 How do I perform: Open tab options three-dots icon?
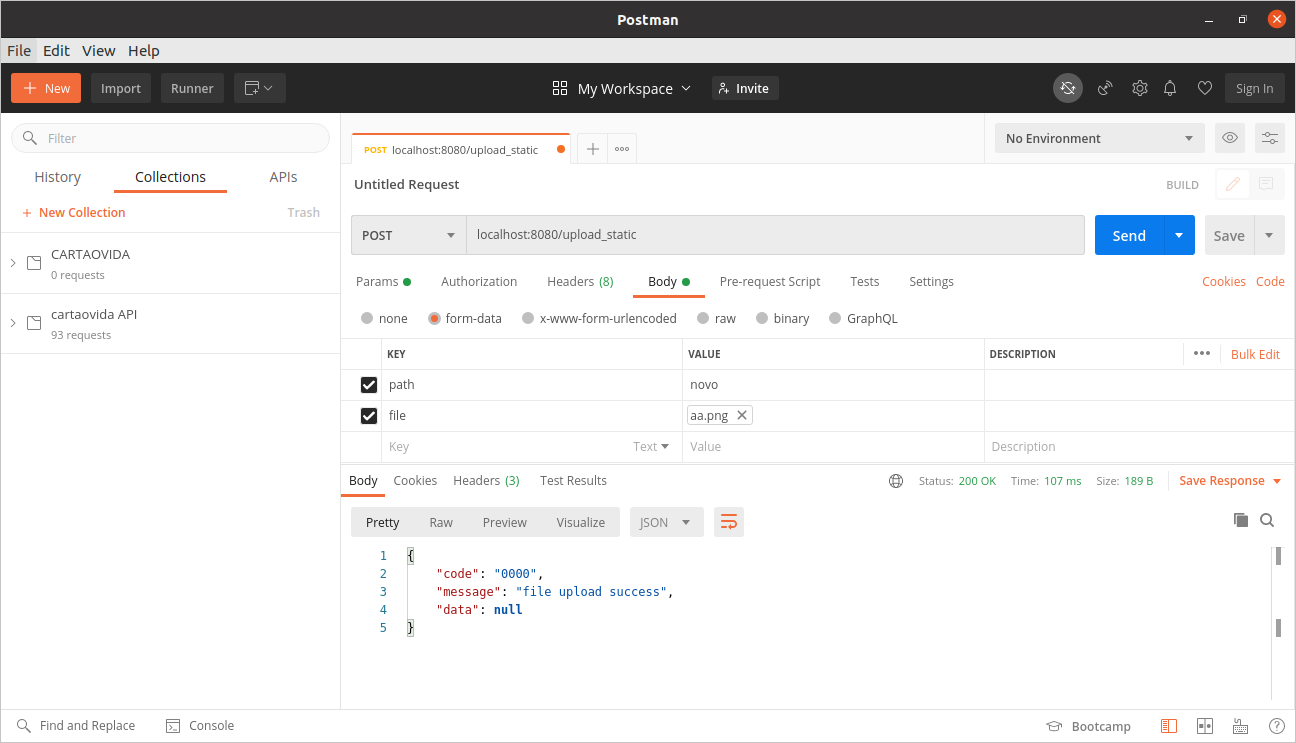coord(622,149)
